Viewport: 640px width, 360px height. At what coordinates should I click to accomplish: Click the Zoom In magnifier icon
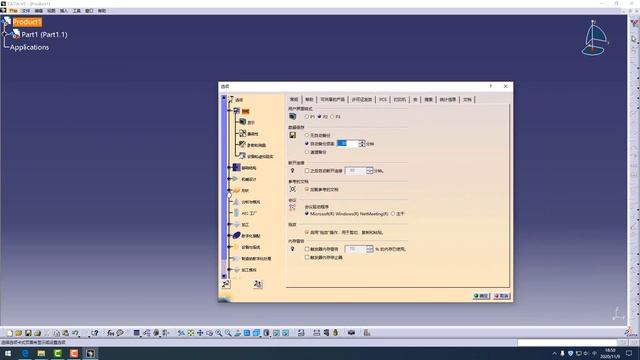[219, 333]
